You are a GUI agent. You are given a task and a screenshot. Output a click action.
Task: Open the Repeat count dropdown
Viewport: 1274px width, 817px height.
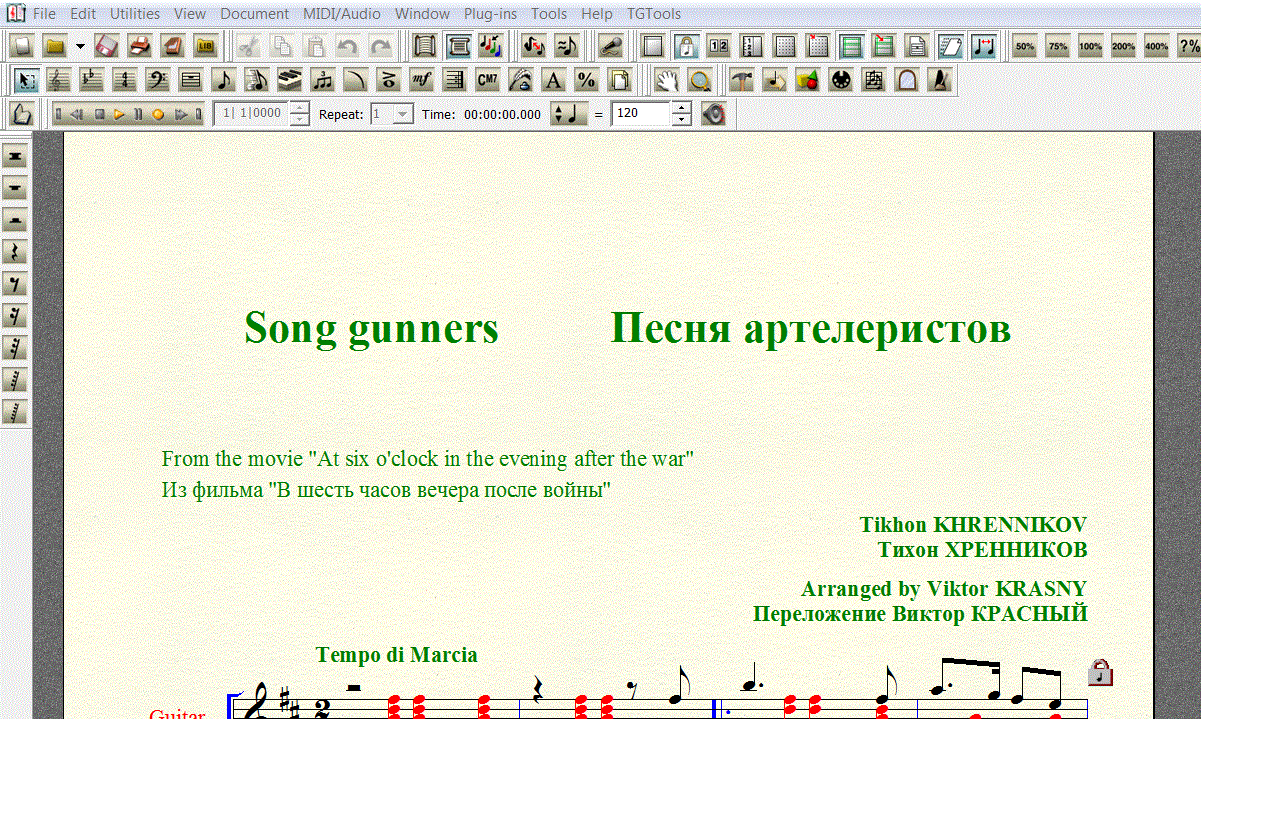[x=402, y=114]
